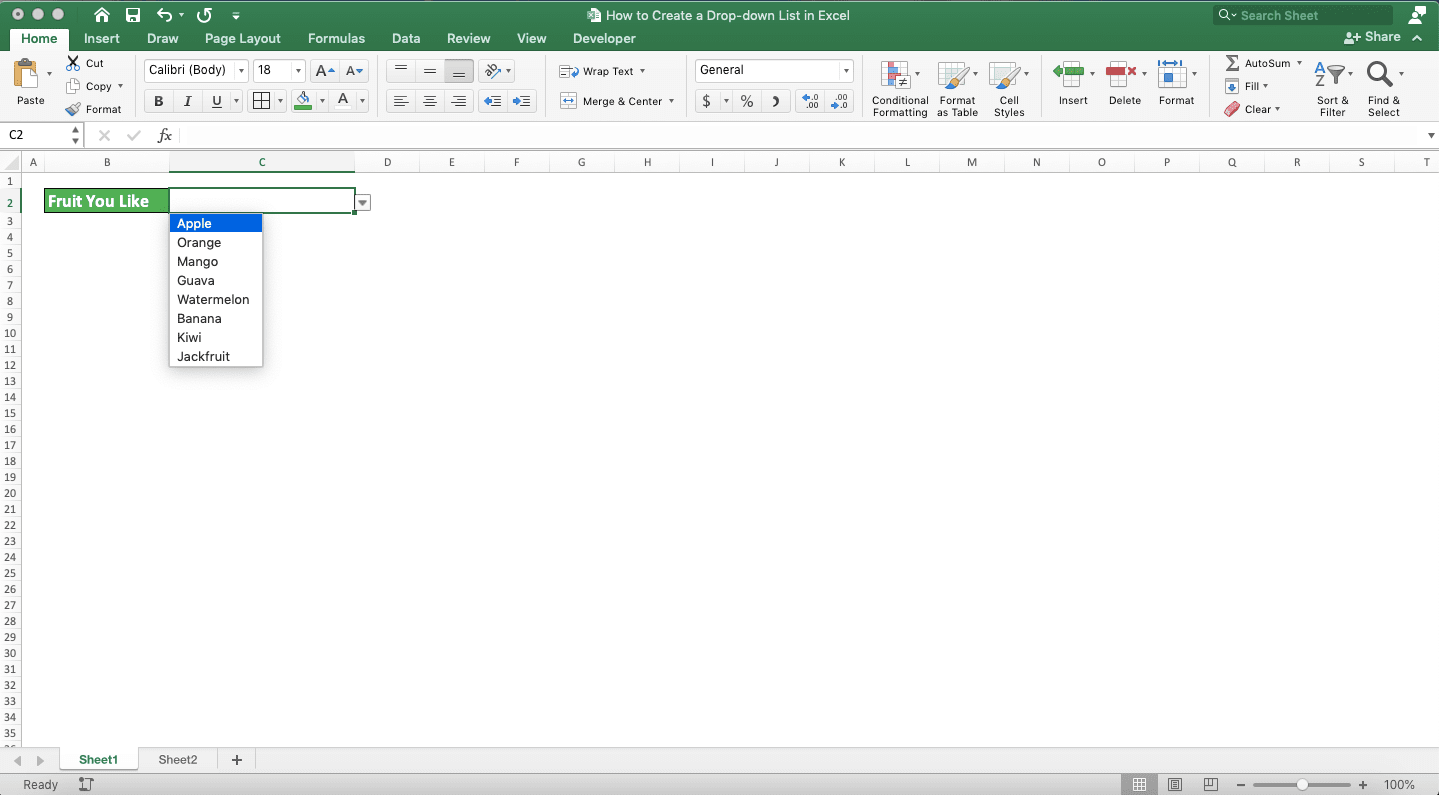Viewport: 1439px width, 795px height.
Task: Open the Developer tab
Action: click(x=604, y=38)
